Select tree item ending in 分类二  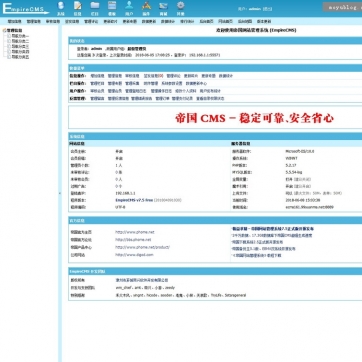click(20, 41)
